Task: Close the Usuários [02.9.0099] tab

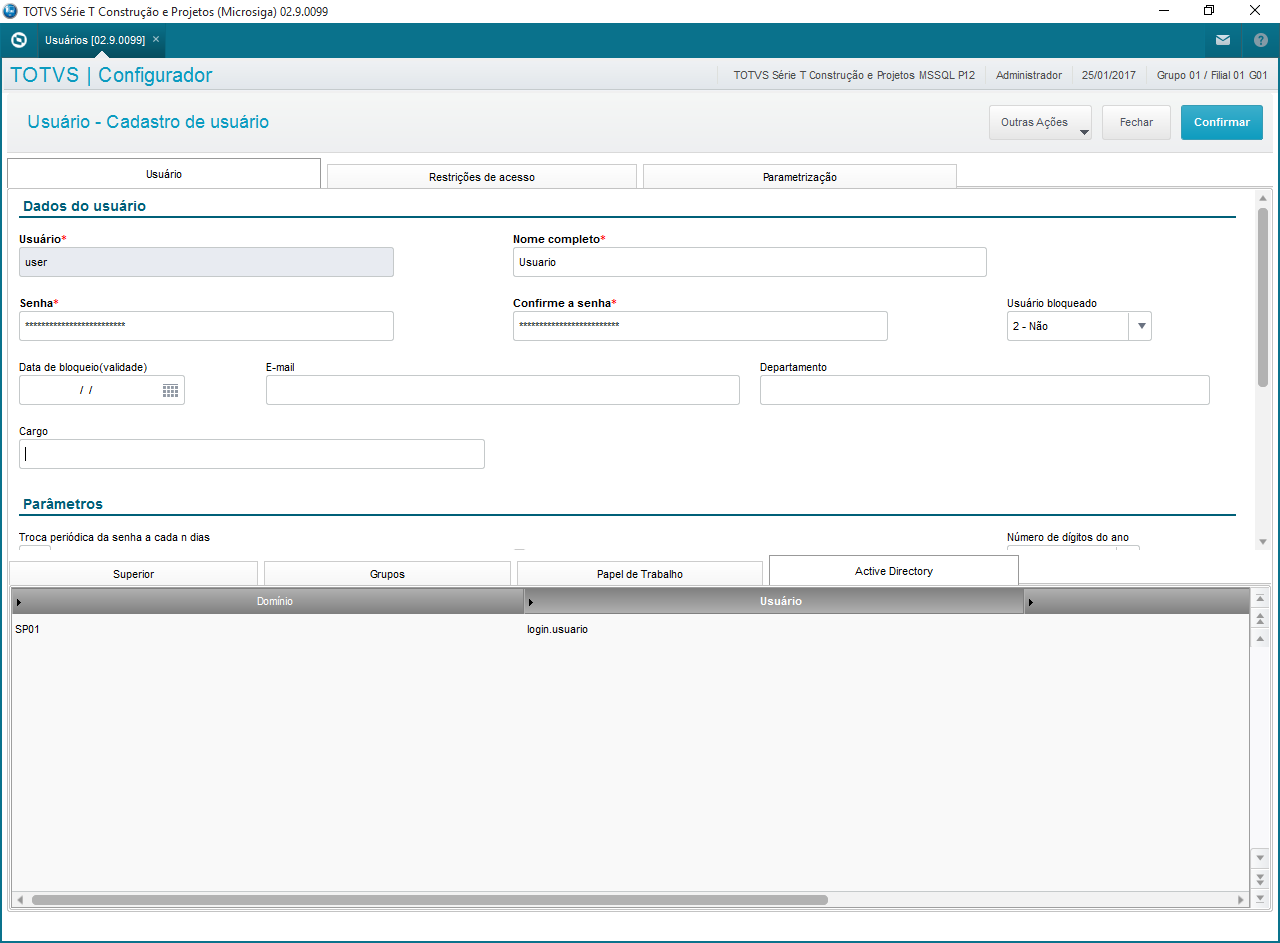Action: click(156, 39)
